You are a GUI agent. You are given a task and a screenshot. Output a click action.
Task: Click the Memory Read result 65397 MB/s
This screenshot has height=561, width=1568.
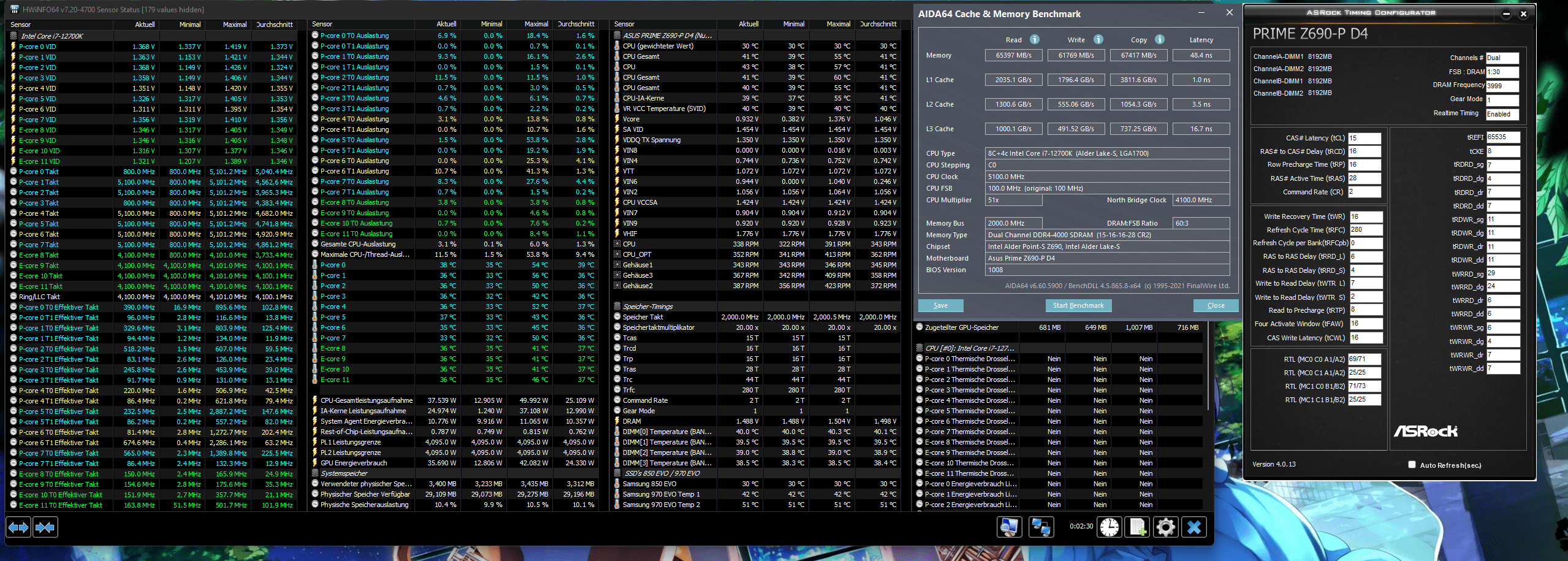pyautogui.click(x=1014, y=55)
